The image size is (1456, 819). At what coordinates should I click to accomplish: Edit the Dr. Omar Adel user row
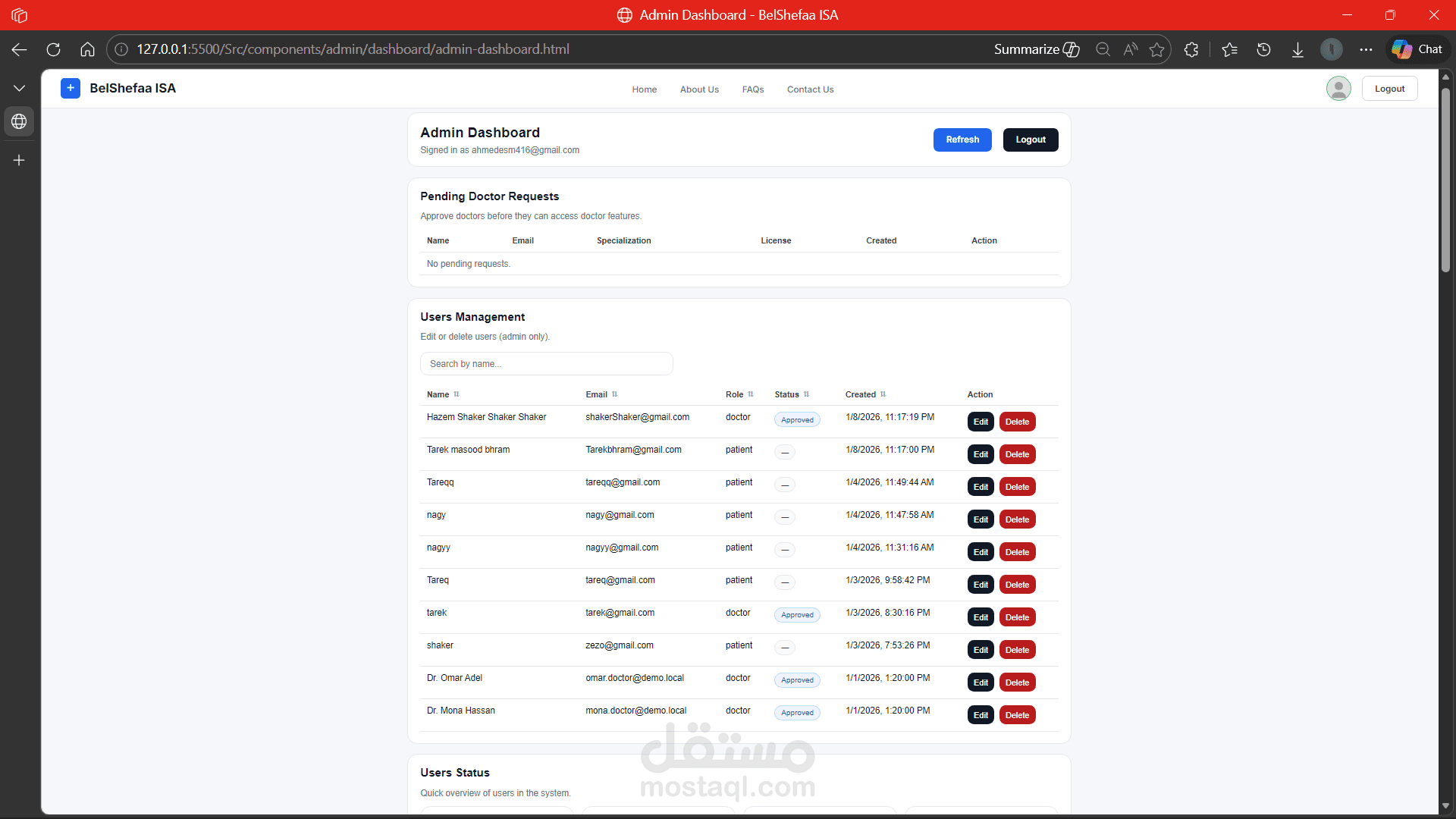point(981,682)
